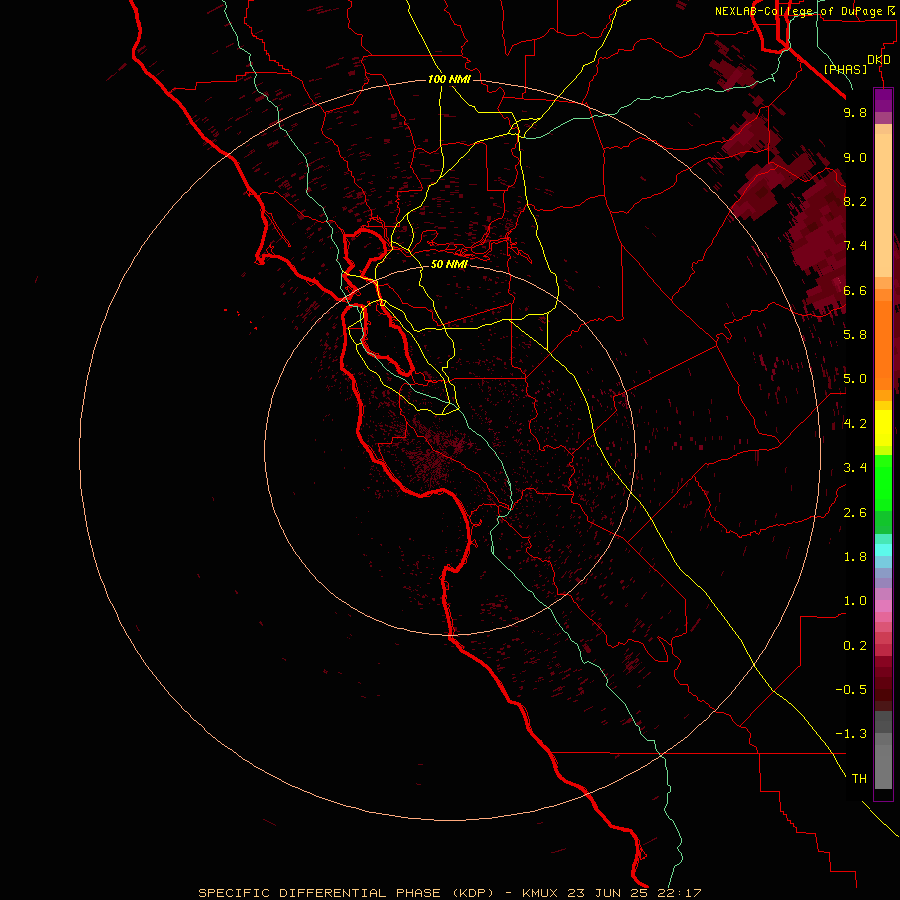This screenshot has height=900, width=900.
Task: Click the 1.0 value on the color scale
Action: (x=855, y=601)
